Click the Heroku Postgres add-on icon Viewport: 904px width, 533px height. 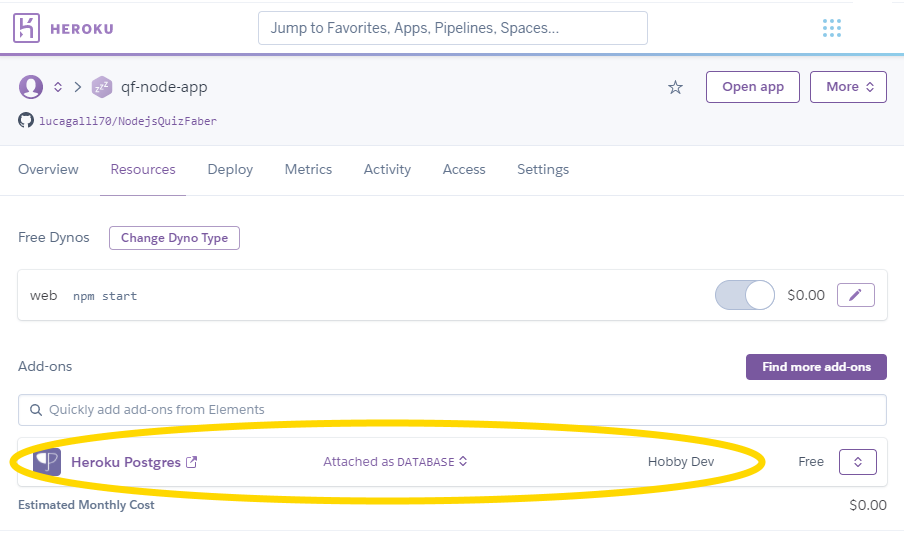coord(47,462)
